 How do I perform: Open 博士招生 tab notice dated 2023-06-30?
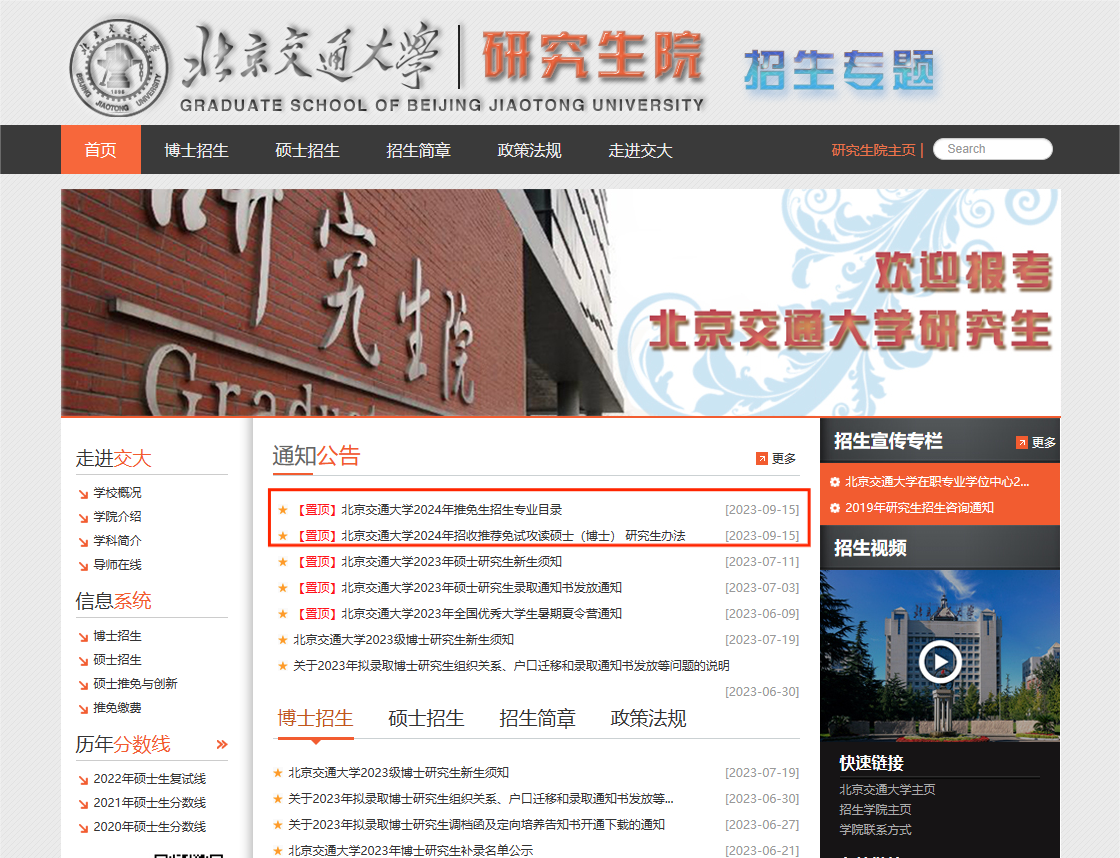point(481,799)
